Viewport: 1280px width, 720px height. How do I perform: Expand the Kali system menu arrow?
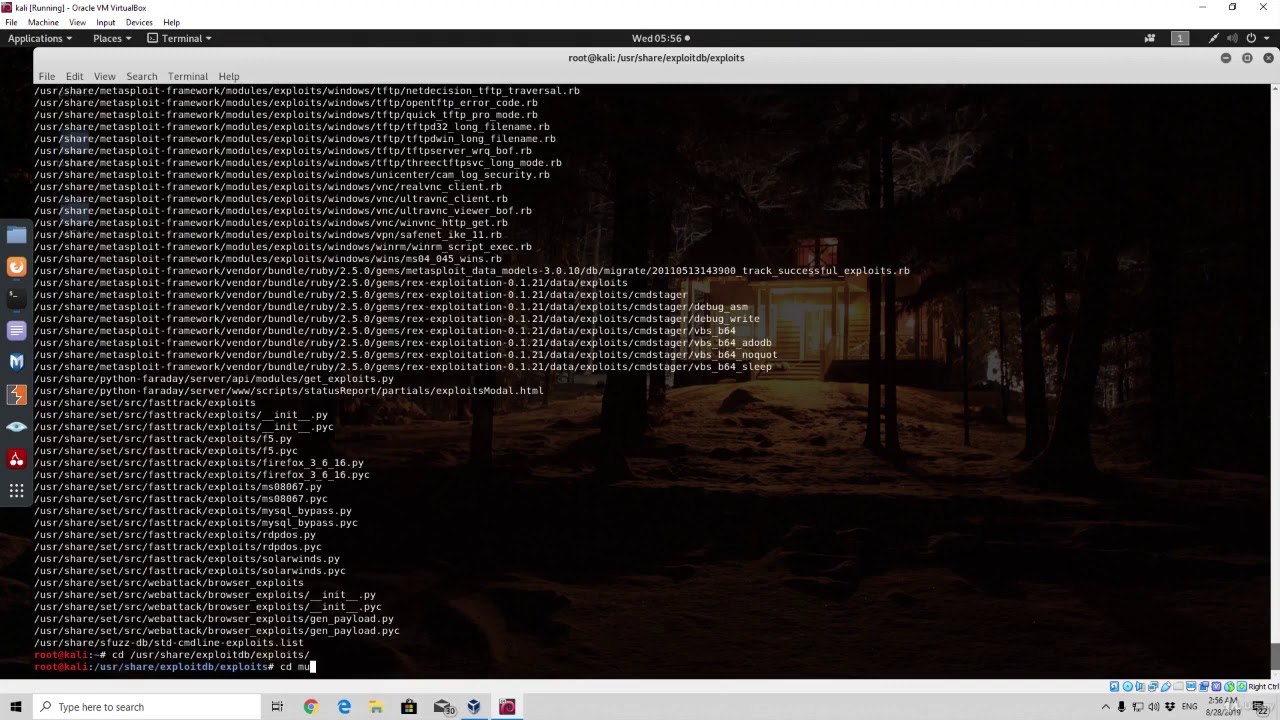coord(1265,38)
